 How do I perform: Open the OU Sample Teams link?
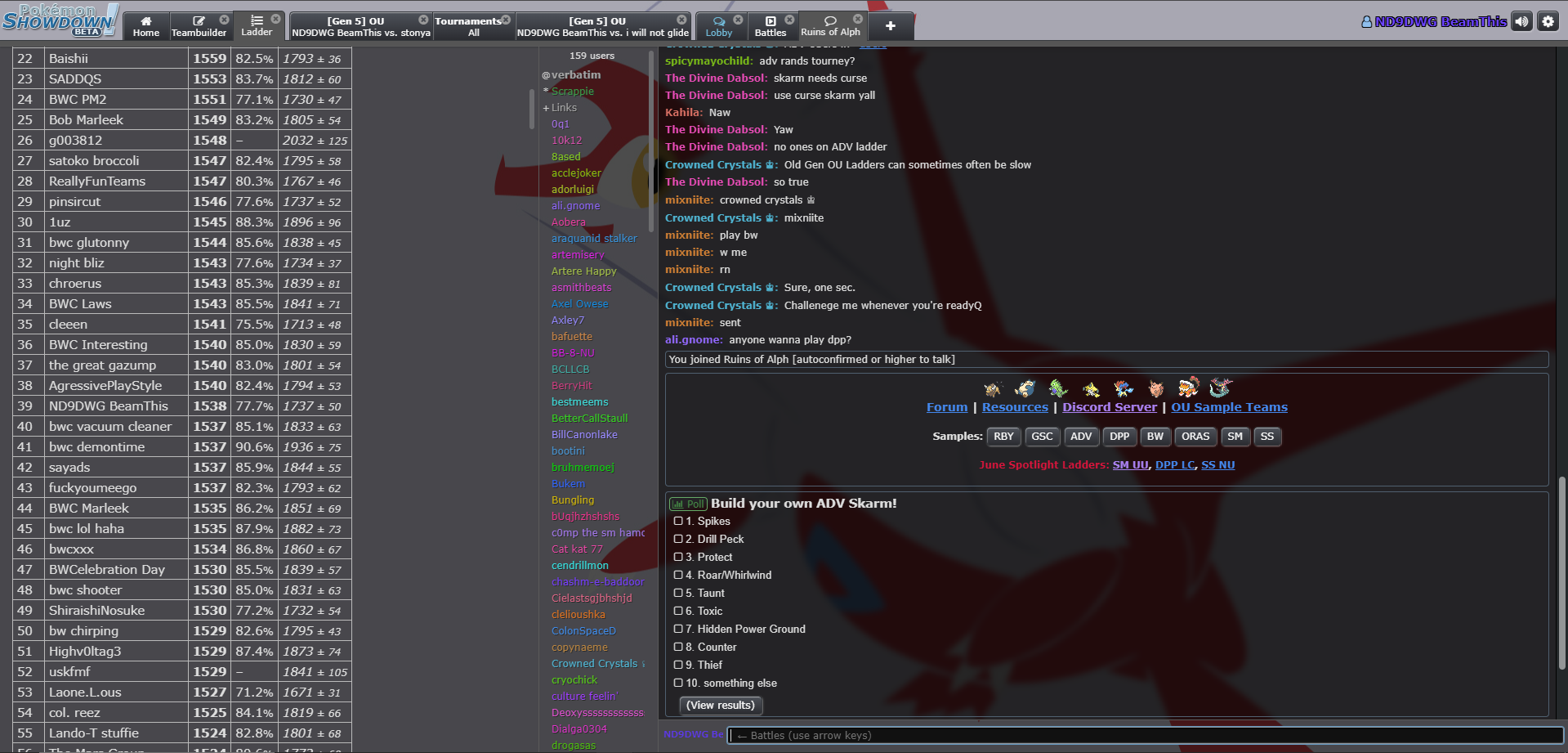(x=1229, y=407)
